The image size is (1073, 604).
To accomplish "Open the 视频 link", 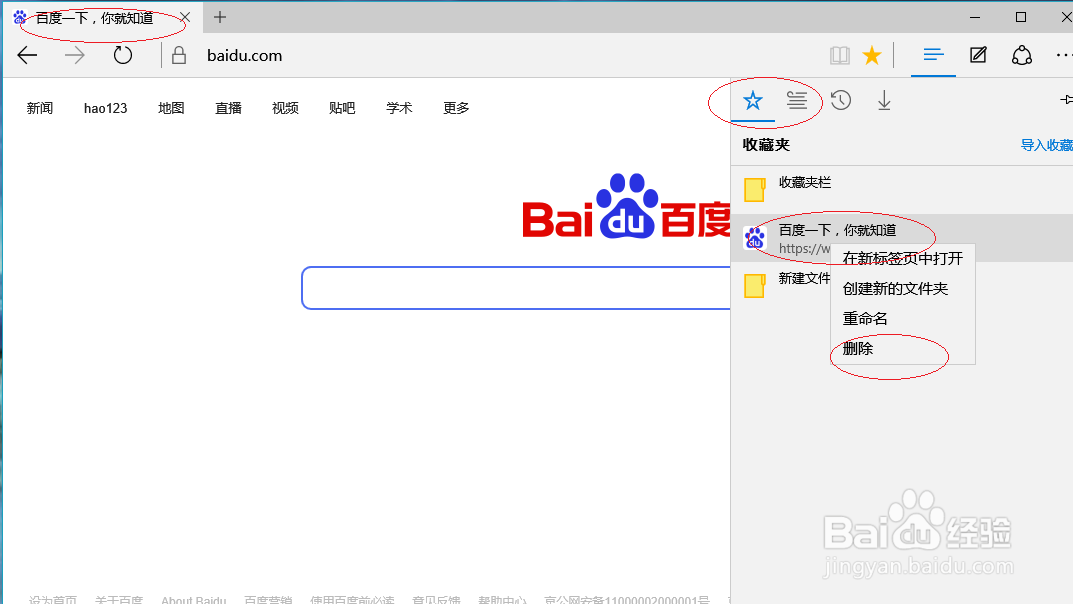I will pos(285,108).
